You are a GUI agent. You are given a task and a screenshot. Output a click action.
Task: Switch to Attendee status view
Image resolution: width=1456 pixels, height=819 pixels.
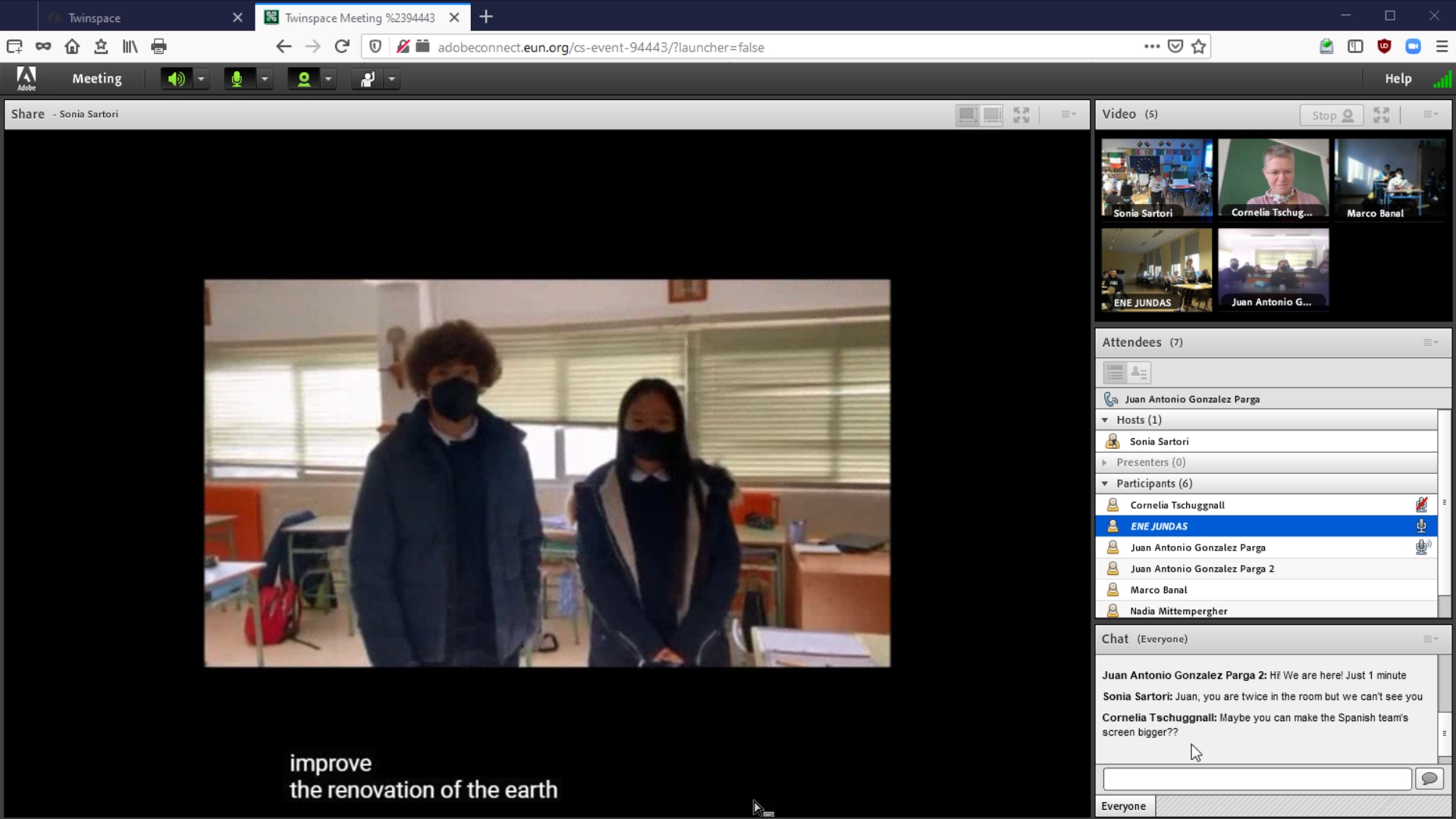pyautogui.click(x=1139, y=372)
